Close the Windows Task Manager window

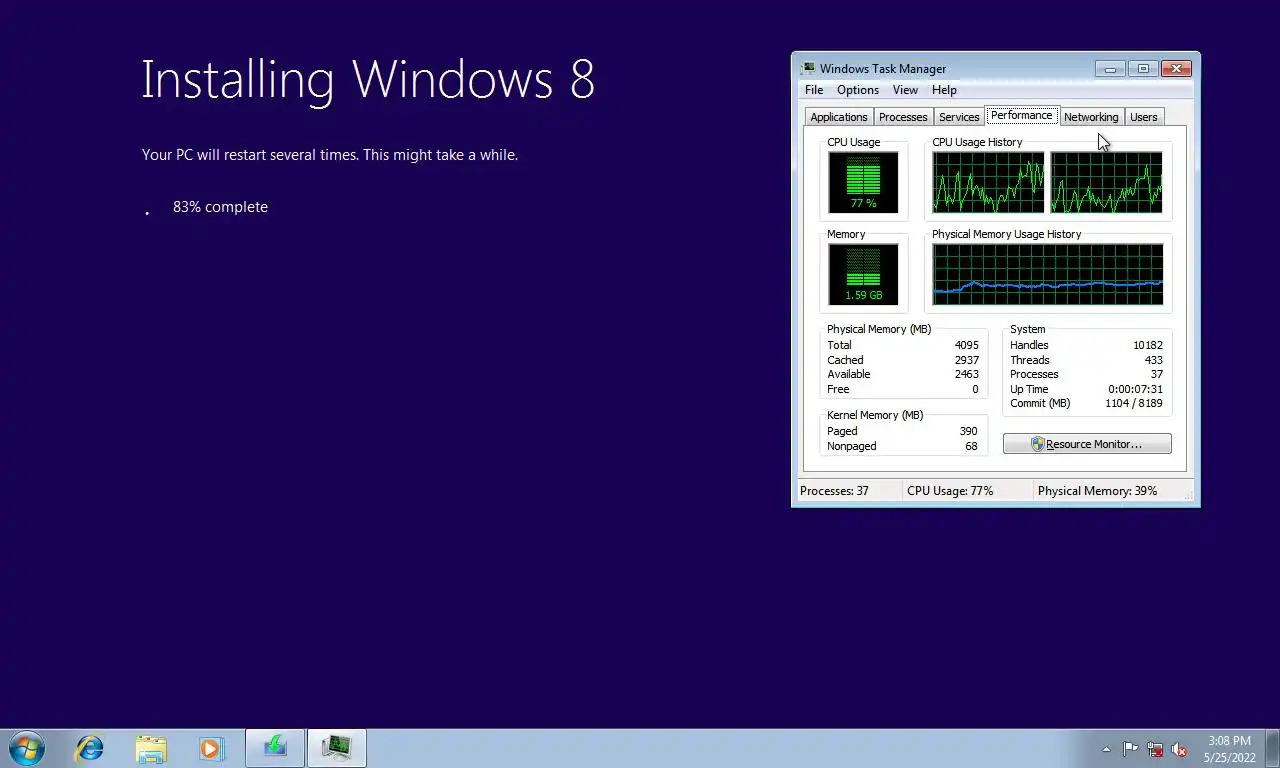pyautogui.click(x=1176, y=69)
